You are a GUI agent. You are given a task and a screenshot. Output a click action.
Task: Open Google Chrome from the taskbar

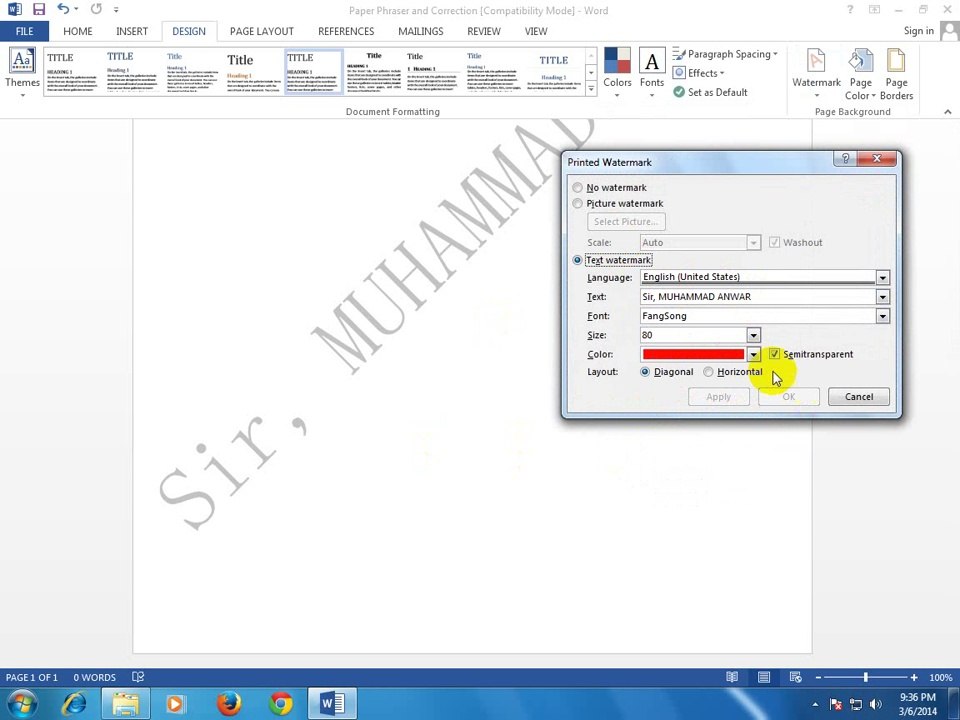click(280, 704)
